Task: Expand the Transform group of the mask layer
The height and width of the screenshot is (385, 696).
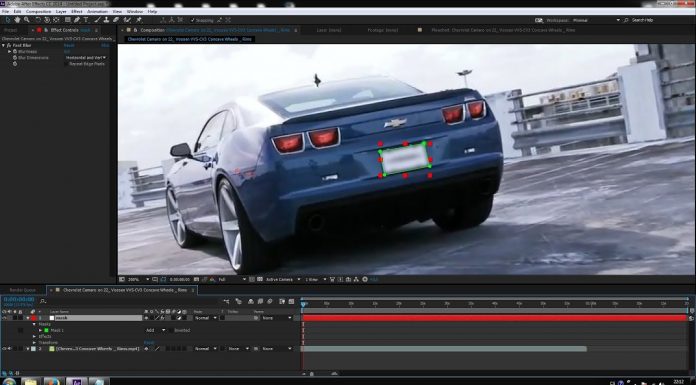Action: (35, 343)
